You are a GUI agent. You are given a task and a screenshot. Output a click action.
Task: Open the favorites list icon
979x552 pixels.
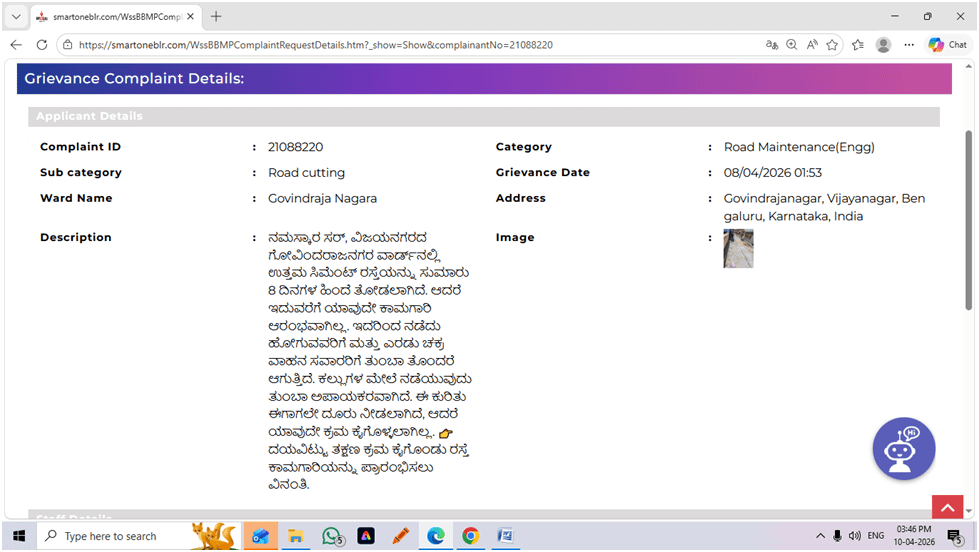tap(858, 45)
